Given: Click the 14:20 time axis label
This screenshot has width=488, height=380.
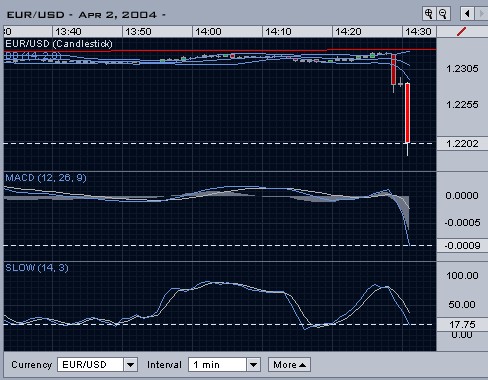Looking at the screenshot, I should click(x=348, y=32).
